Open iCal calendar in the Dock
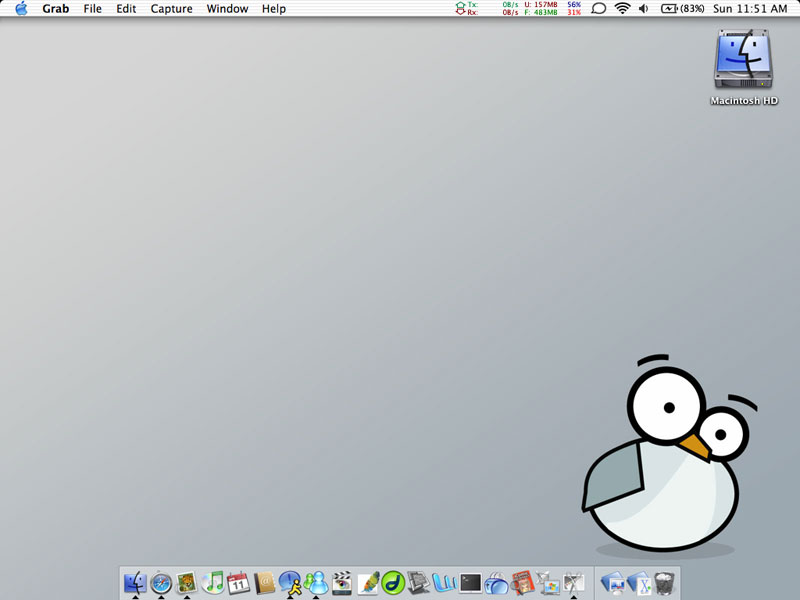Image resolution: width=800 pixels, height=600 pixels. 238,583
